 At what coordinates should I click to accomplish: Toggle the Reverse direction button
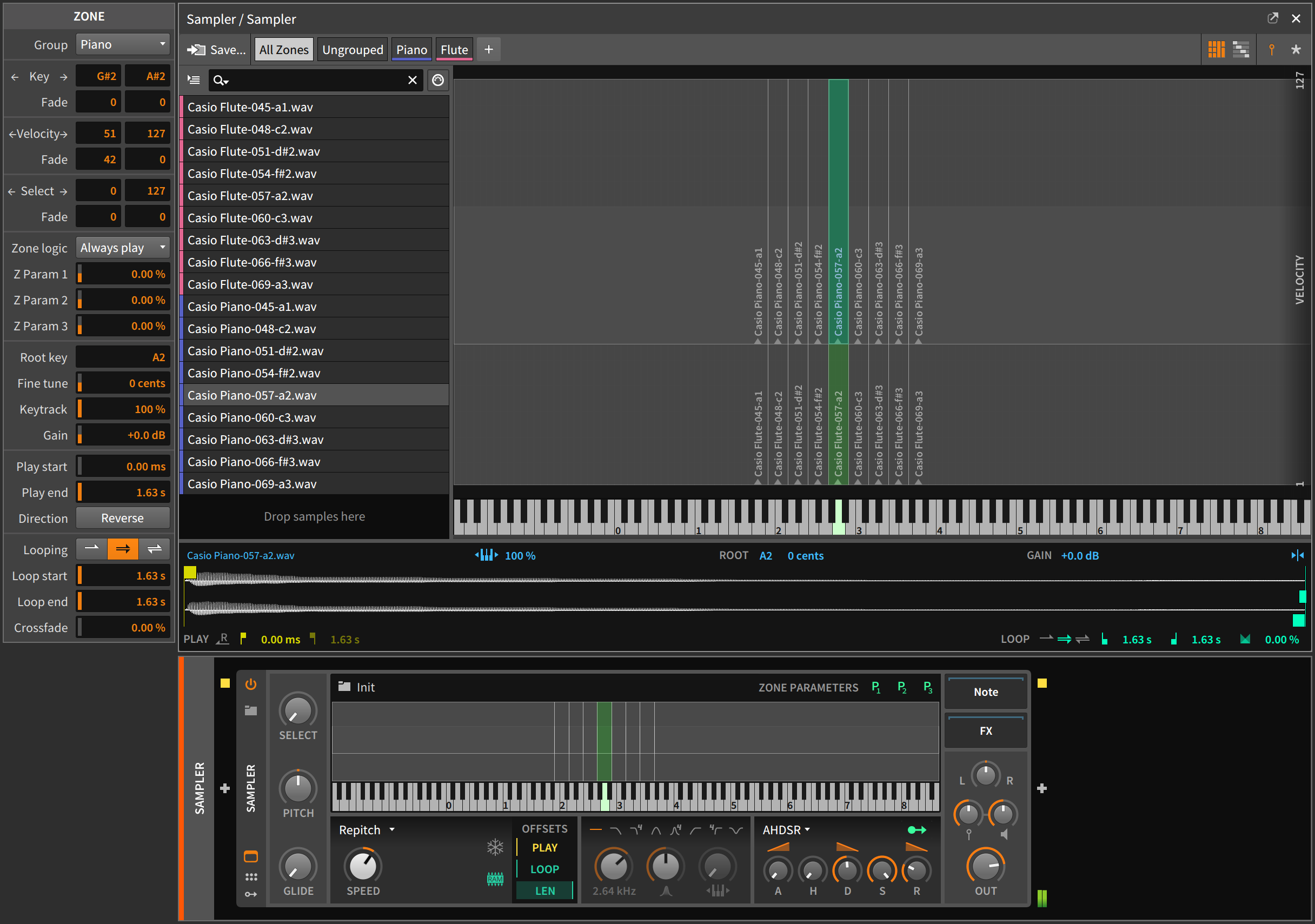[123, 518]
